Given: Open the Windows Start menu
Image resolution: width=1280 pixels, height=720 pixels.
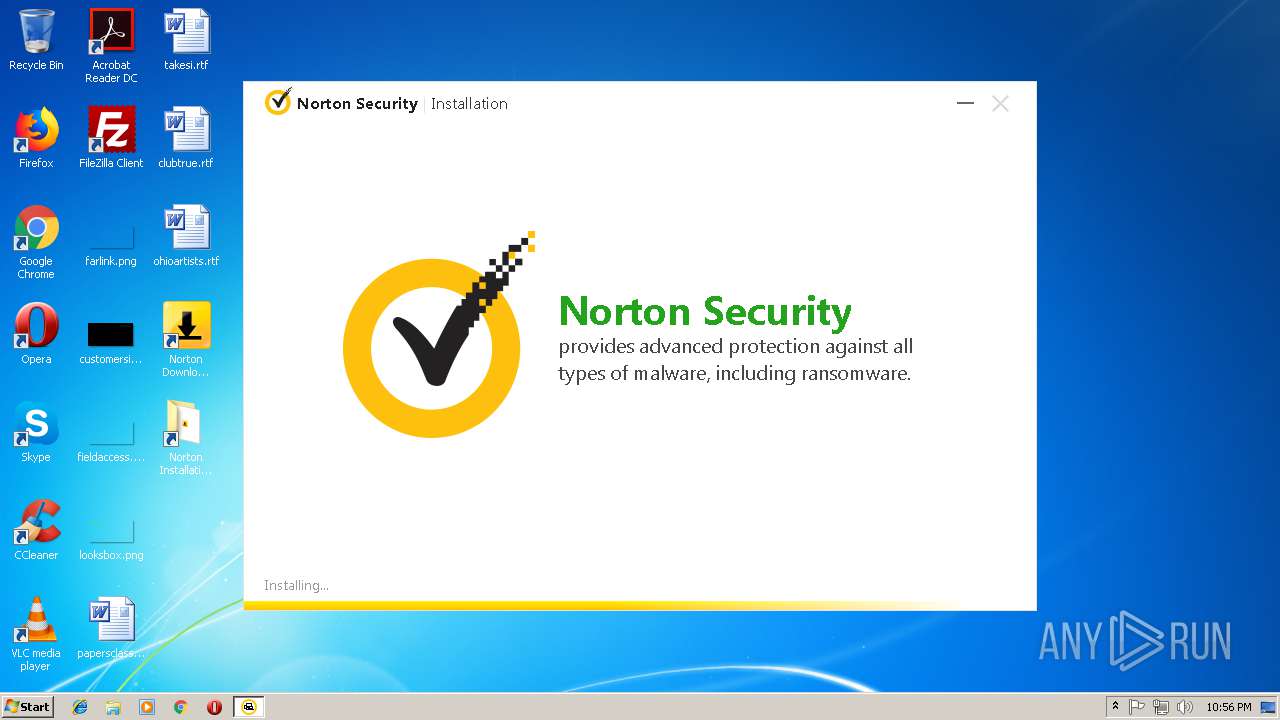Looking at the screenshot, I should pyautogui.click(x=28, y=706).
